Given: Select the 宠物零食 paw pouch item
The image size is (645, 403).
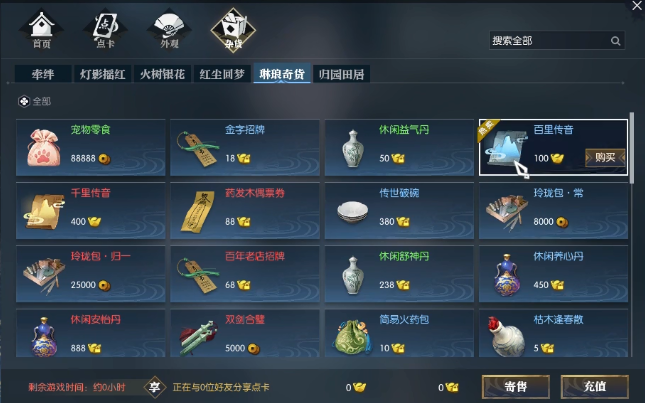Looking at the screenshot, I should coord(90,148).
